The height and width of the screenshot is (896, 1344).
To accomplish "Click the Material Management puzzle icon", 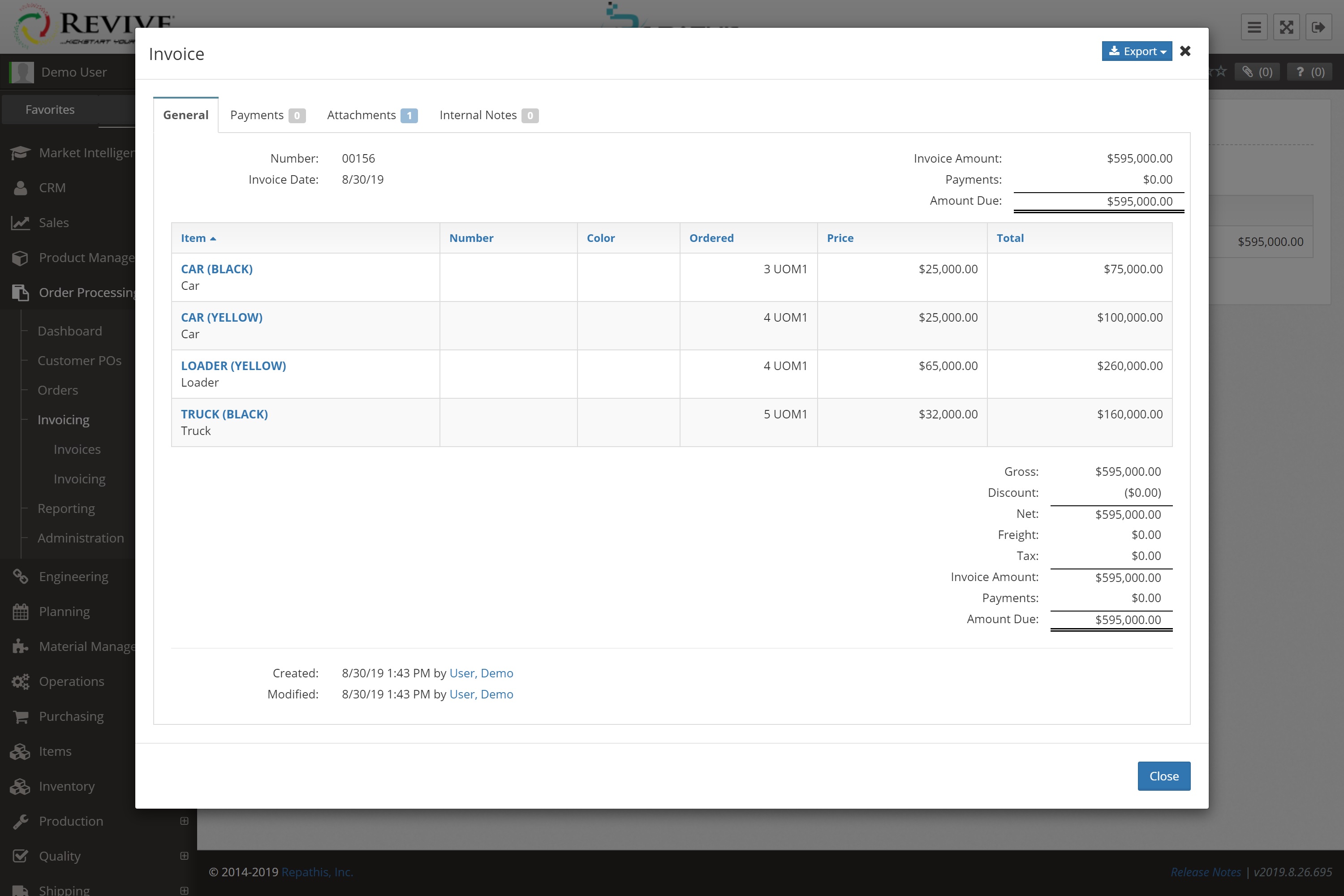I will (x=20, y=647).
